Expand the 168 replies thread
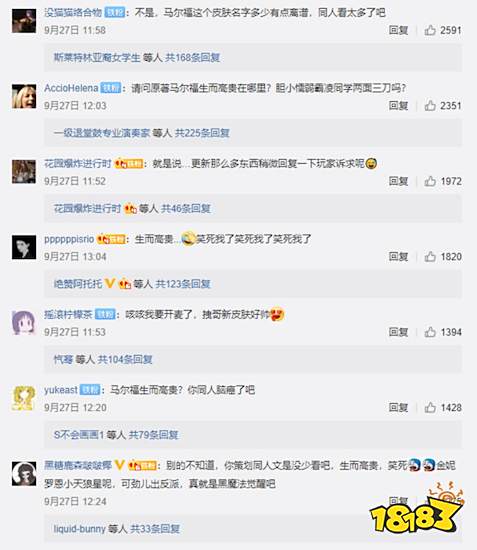The image size is (477, 550). pos(193,58)
